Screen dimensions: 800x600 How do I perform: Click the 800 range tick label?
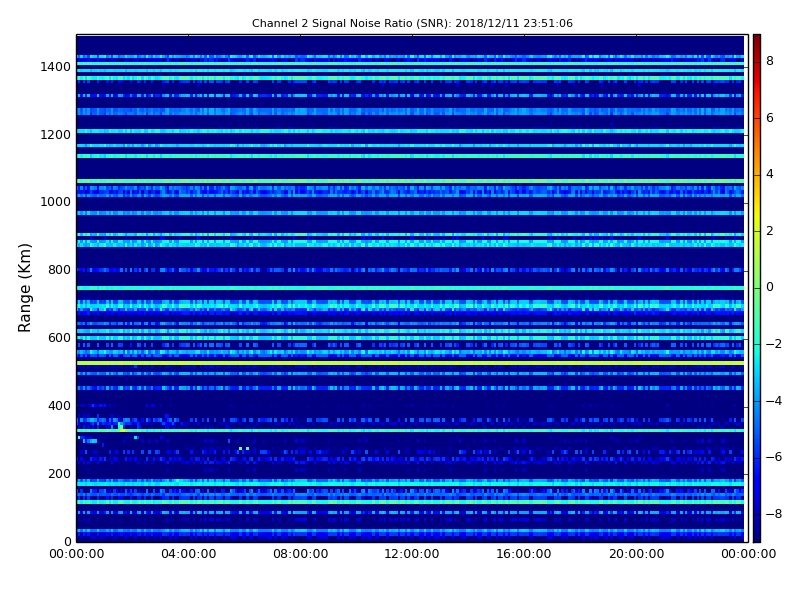[x=59, y=270]
